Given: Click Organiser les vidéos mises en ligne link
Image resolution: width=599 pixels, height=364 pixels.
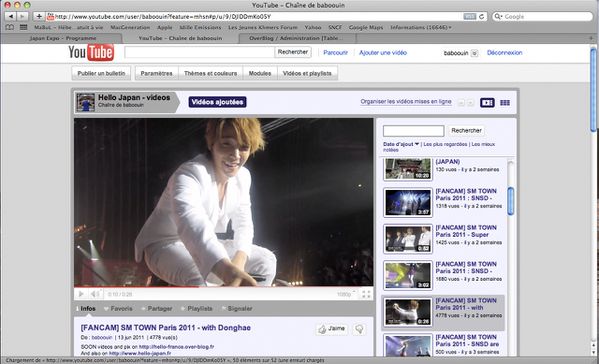Looking at the screenshot, I should click(406, 102).
